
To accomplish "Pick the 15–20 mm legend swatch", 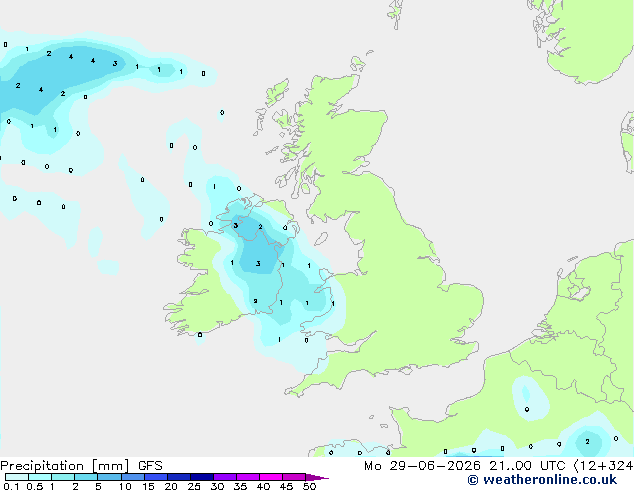I will tap(156, 477).
